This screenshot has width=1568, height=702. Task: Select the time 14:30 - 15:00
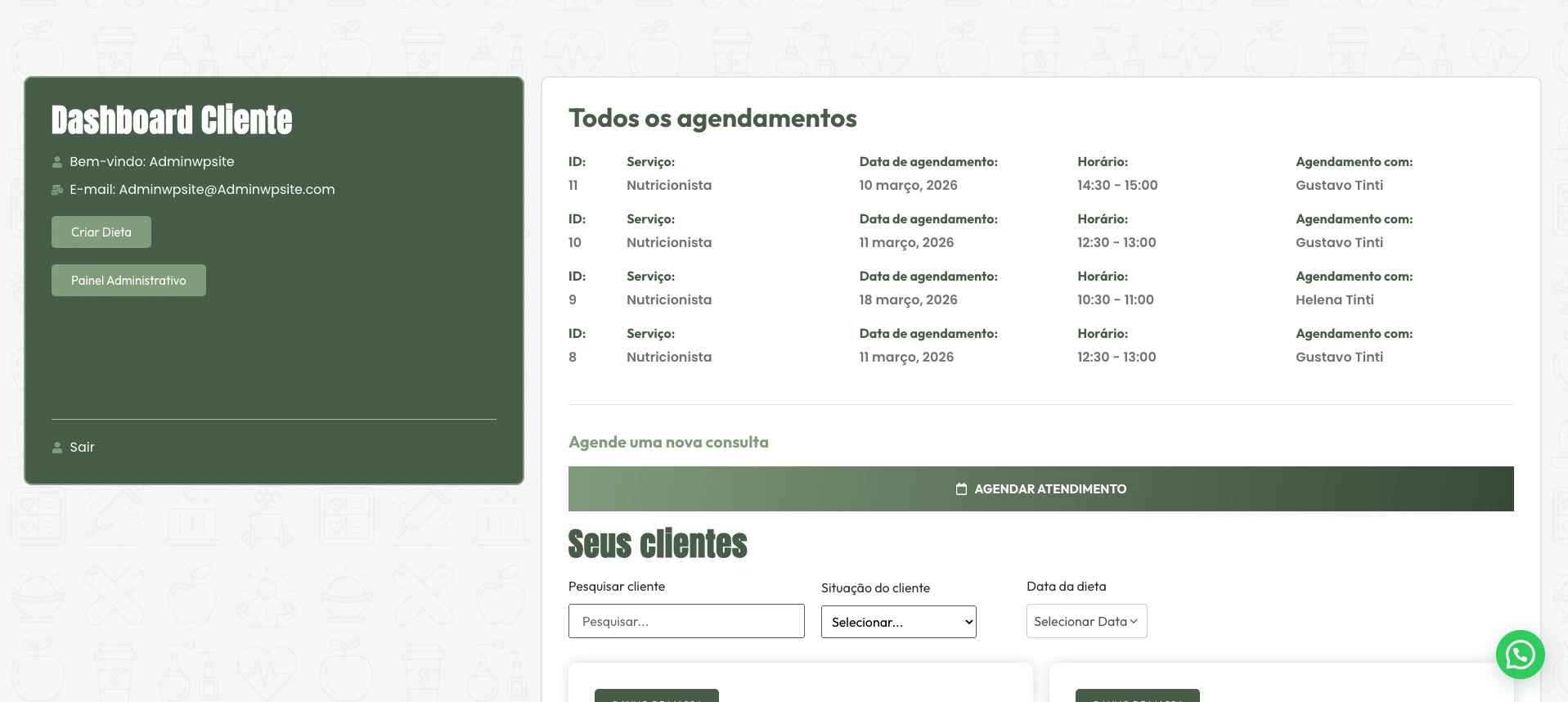coord(1117,185)
